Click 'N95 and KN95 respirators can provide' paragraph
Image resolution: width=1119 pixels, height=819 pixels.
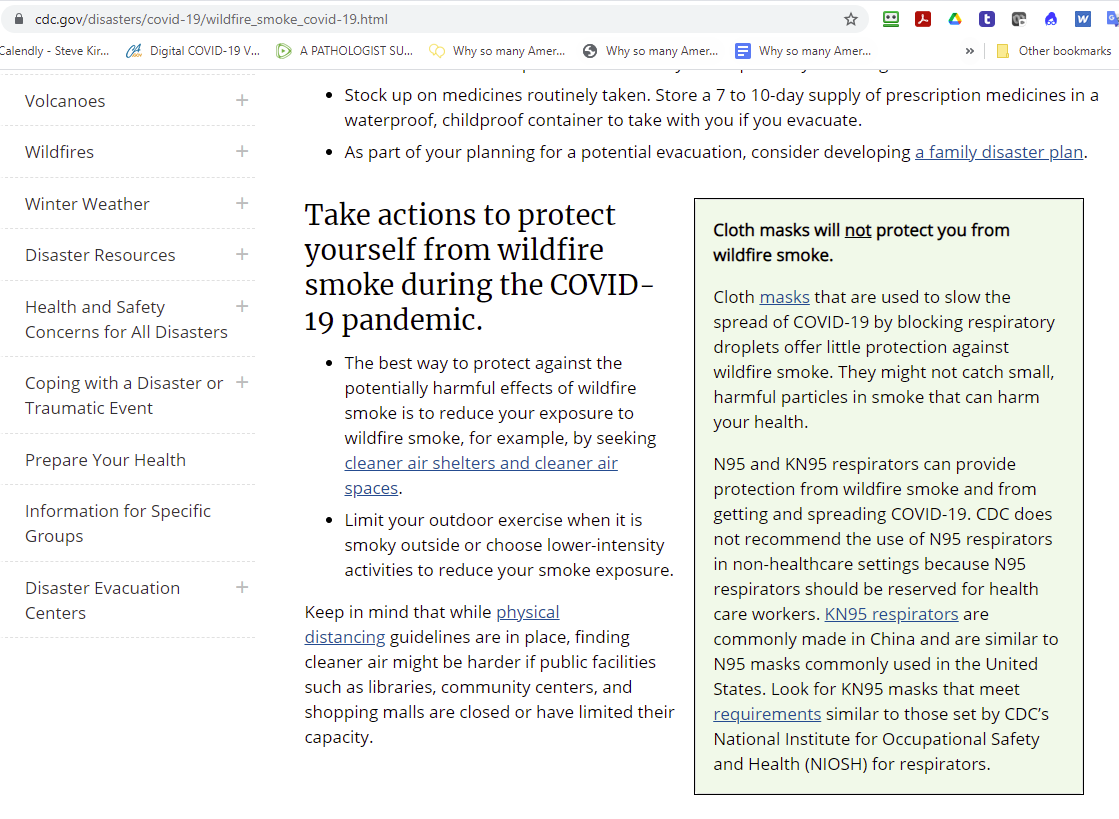click(886, 614)
